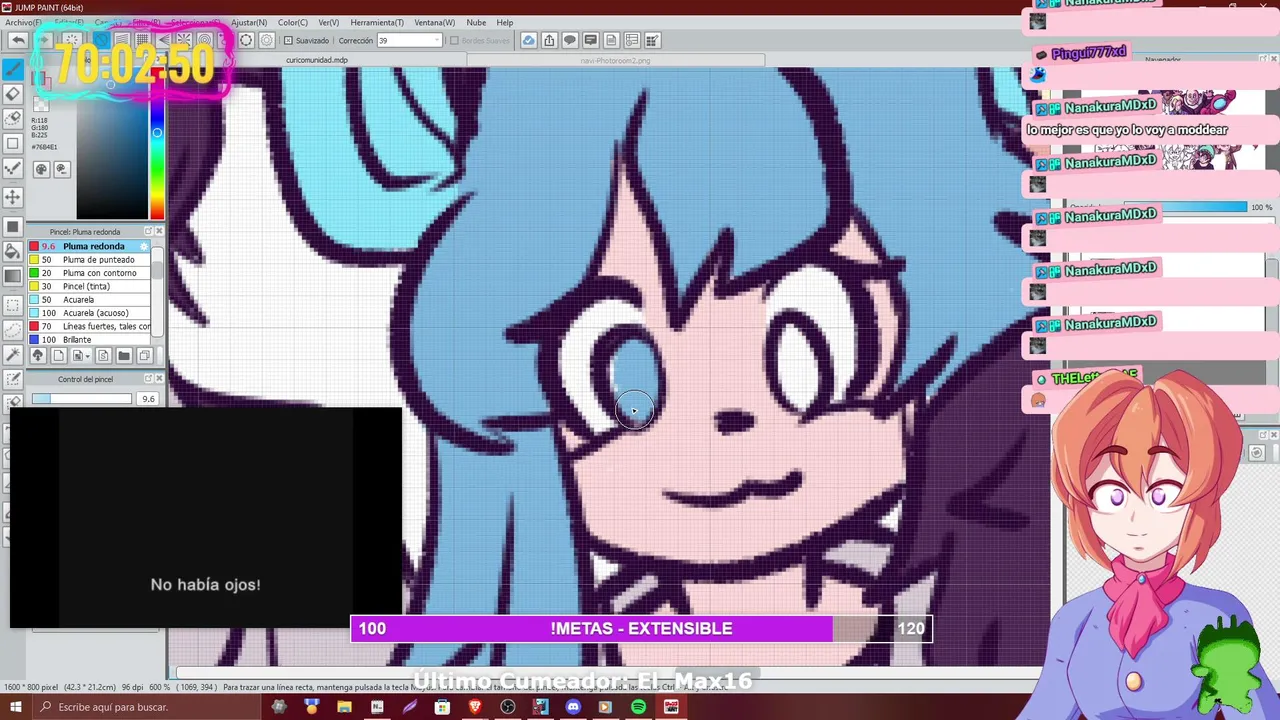Image resolution: width=1280 pixels, height=720 pixels.
Task: Click the rightmost checklist-pencil icon in the toolbar
Action: point(653,40)
